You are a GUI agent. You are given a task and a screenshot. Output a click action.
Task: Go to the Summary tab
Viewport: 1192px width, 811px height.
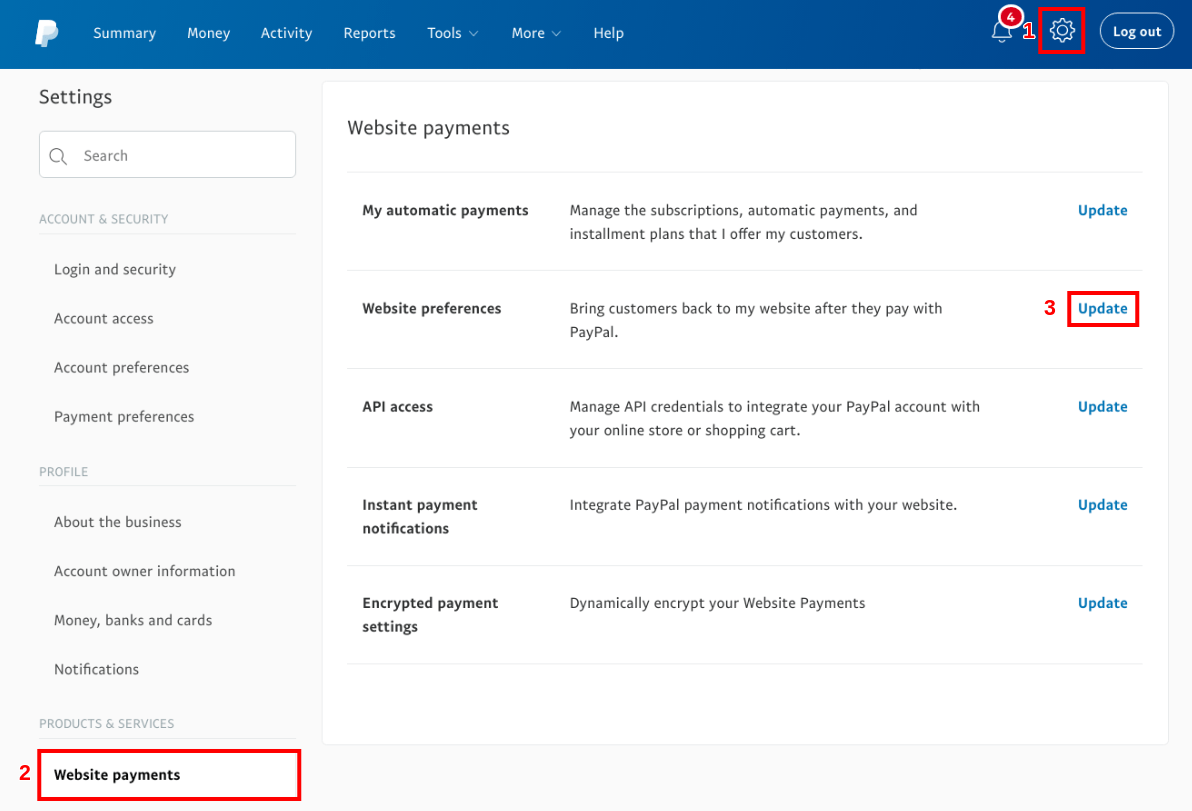tap(124, 33)
